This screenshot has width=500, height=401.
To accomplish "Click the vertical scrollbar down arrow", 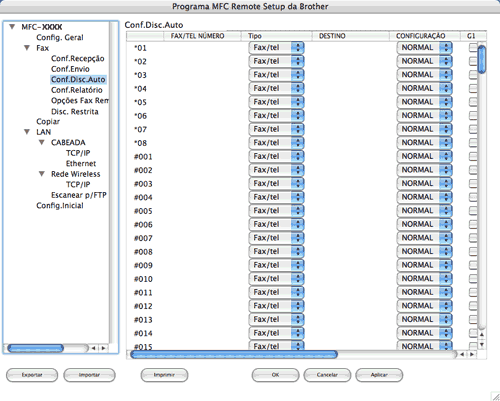I will [482, 344].
